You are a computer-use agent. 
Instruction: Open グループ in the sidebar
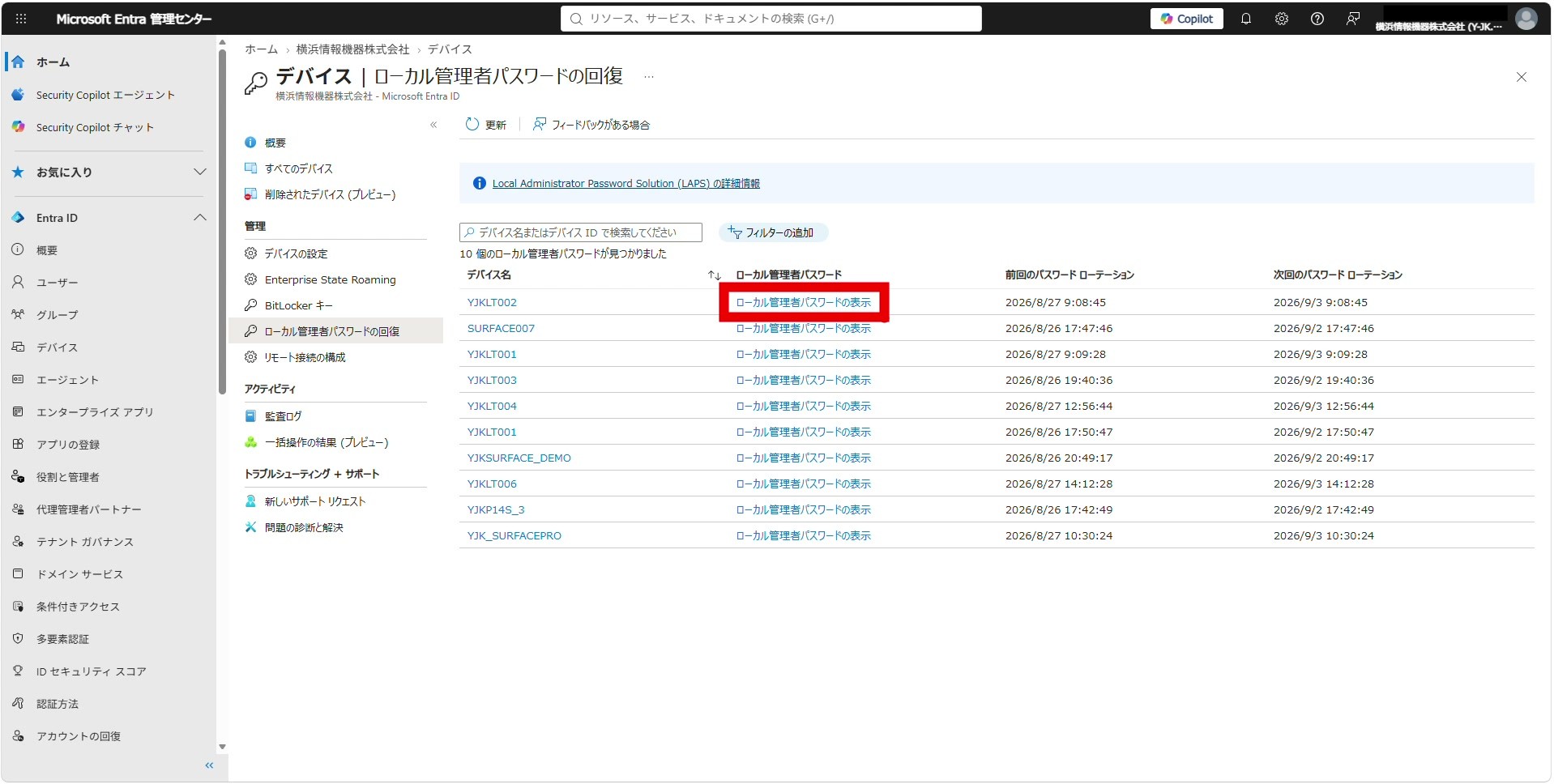point(57,315)
